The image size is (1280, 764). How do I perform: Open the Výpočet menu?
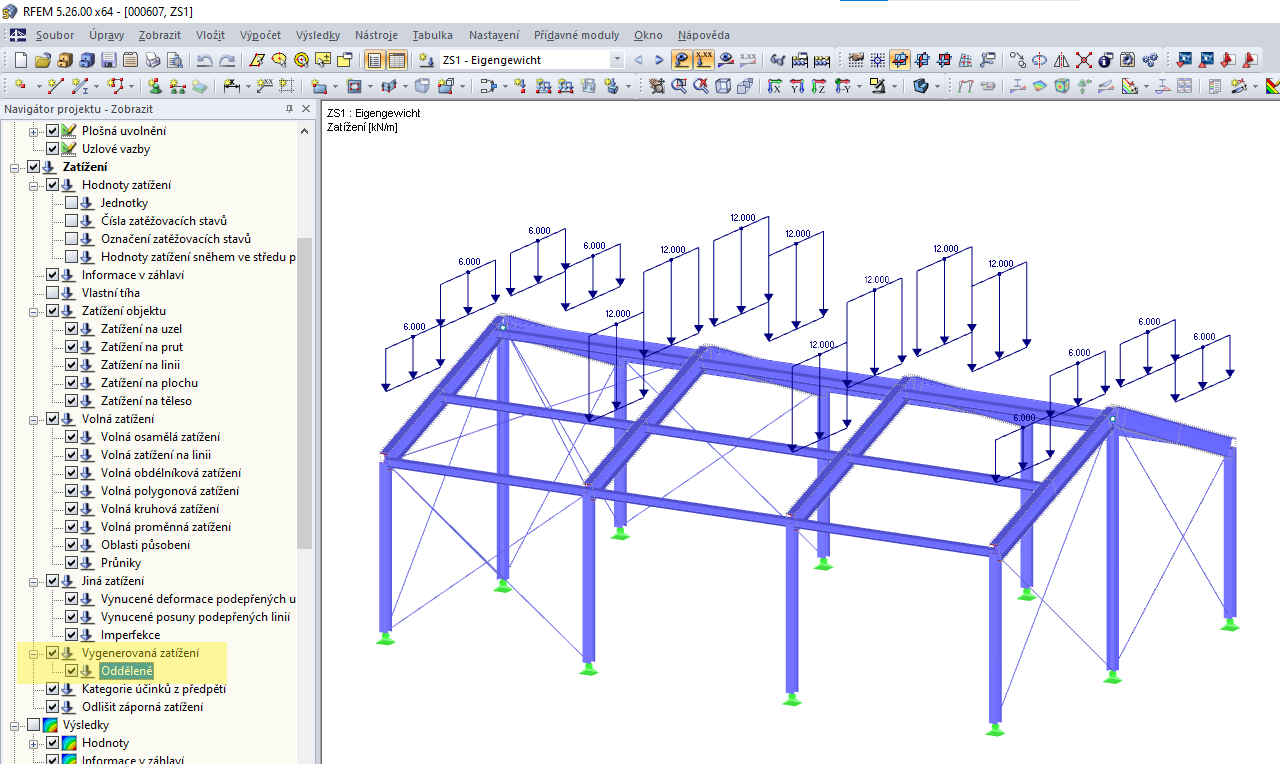(260, 35)
